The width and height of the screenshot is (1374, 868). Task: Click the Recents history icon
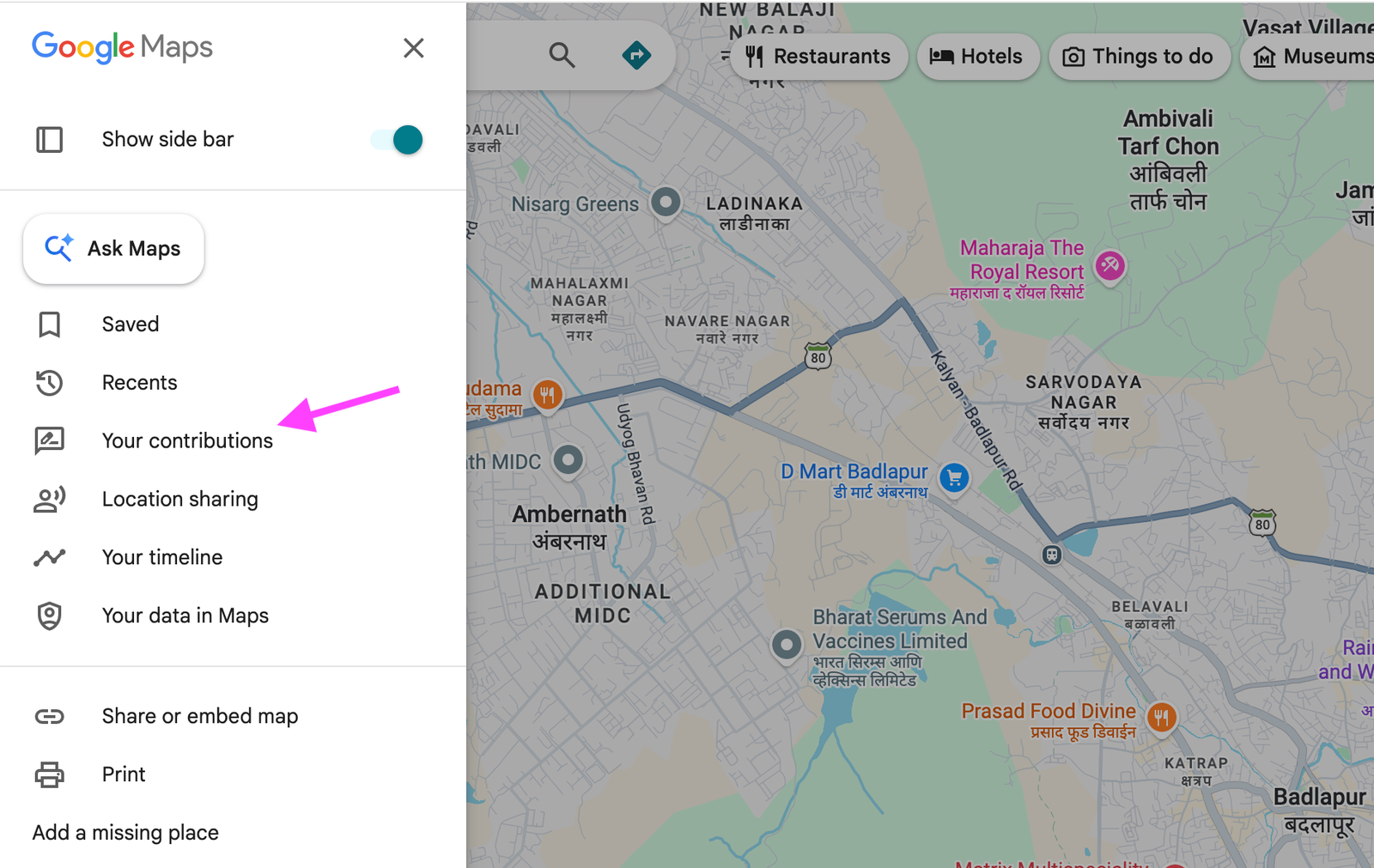[50, 383]
